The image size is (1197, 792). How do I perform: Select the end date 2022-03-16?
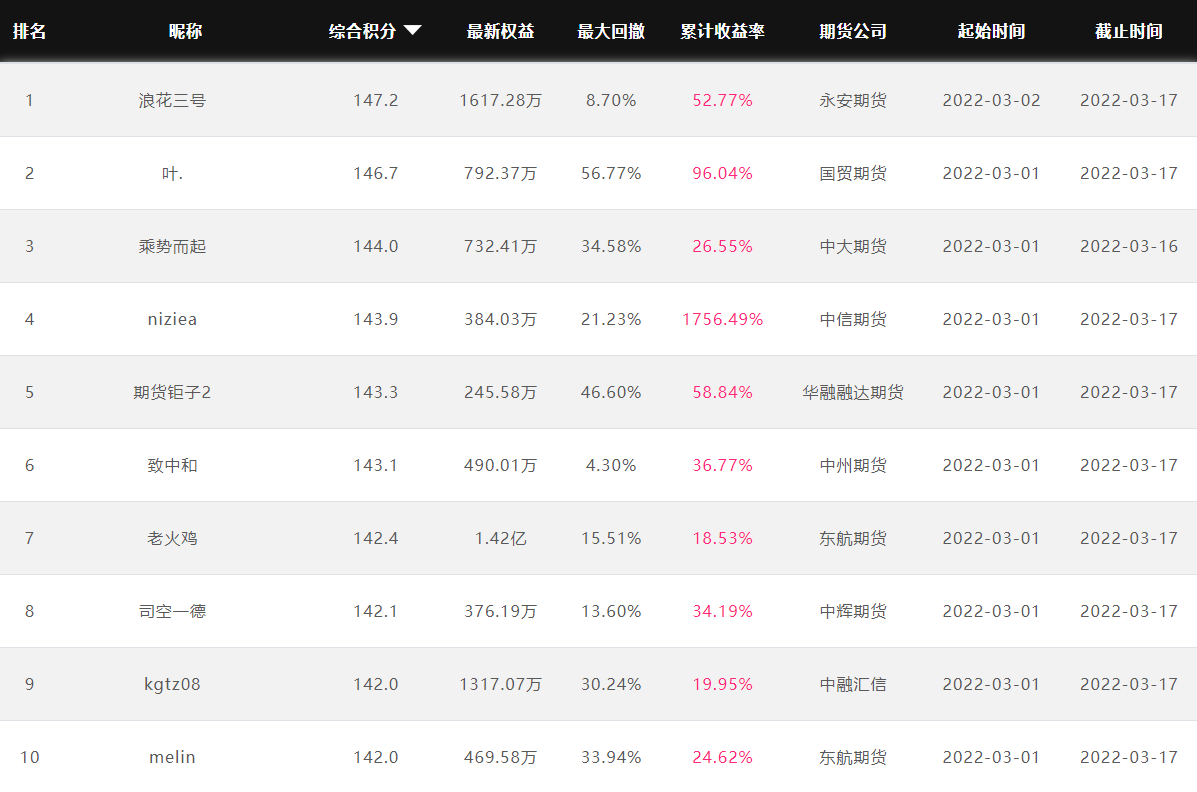tap(1128, 246)
